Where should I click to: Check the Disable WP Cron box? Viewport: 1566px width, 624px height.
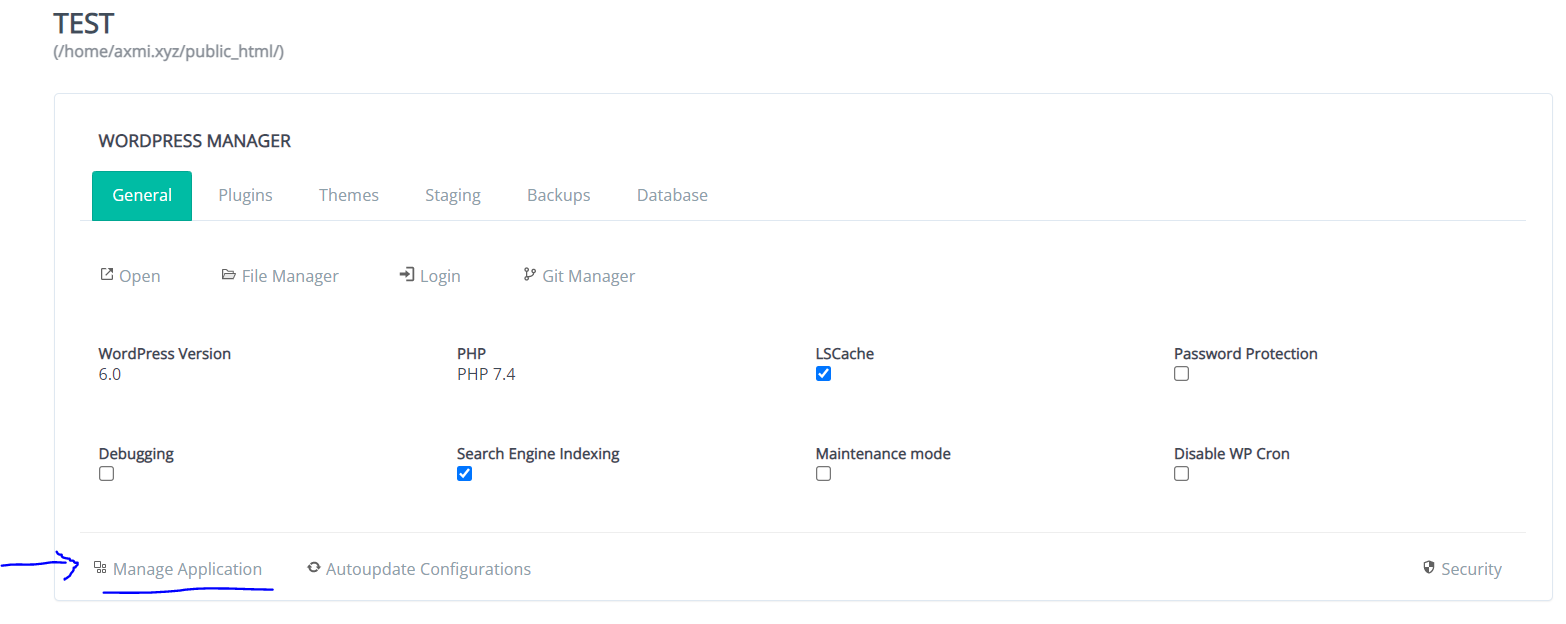(1181, 473)
